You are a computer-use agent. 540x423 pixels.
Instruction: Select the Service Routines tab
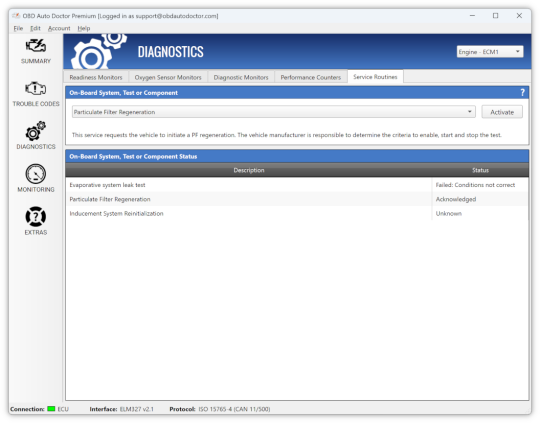click(375, 77)
